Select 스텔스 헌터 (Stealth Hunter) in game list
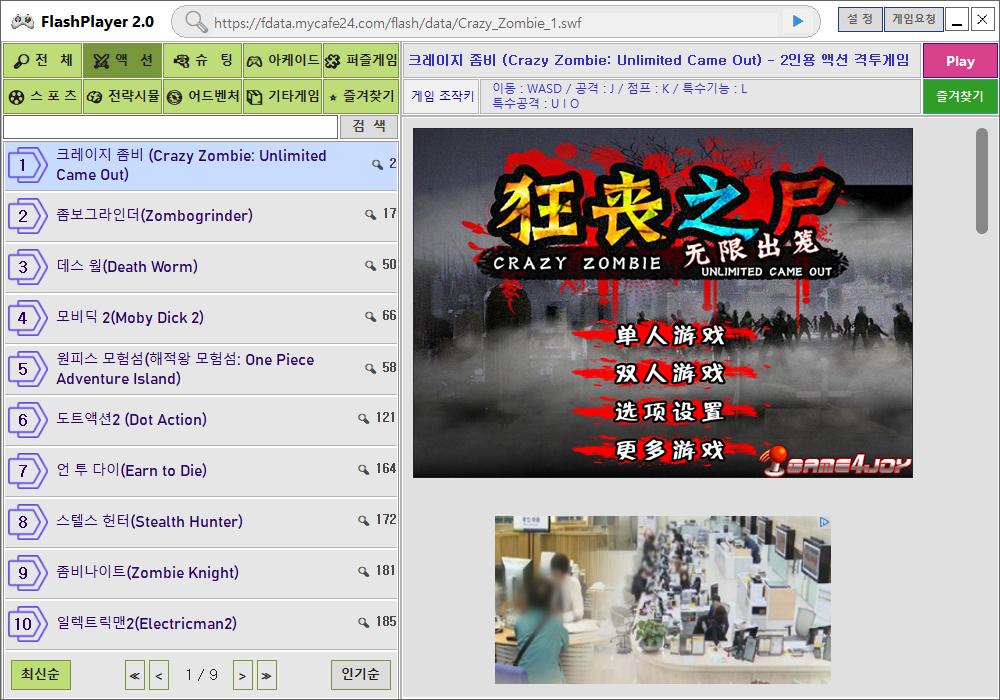The height and width of the screenshot is (700, 1000). (201, 522)
